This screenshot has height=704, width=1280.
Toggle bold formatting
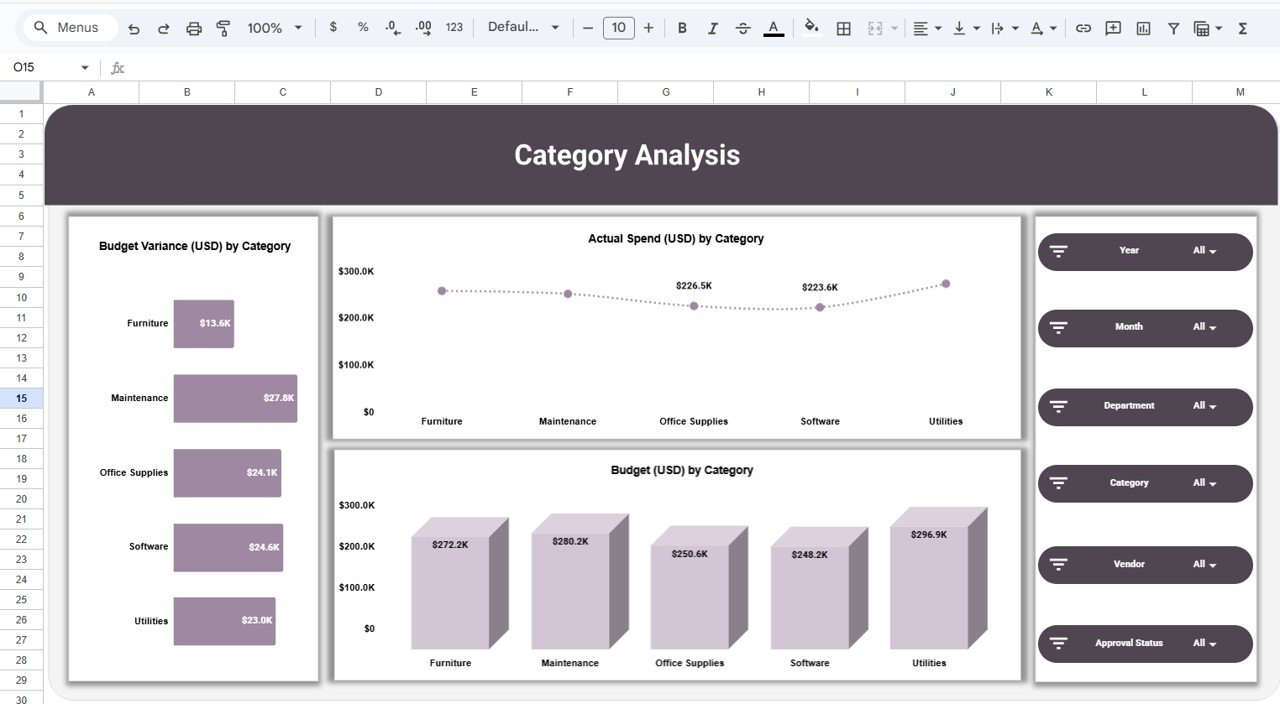tap(682, 27)
